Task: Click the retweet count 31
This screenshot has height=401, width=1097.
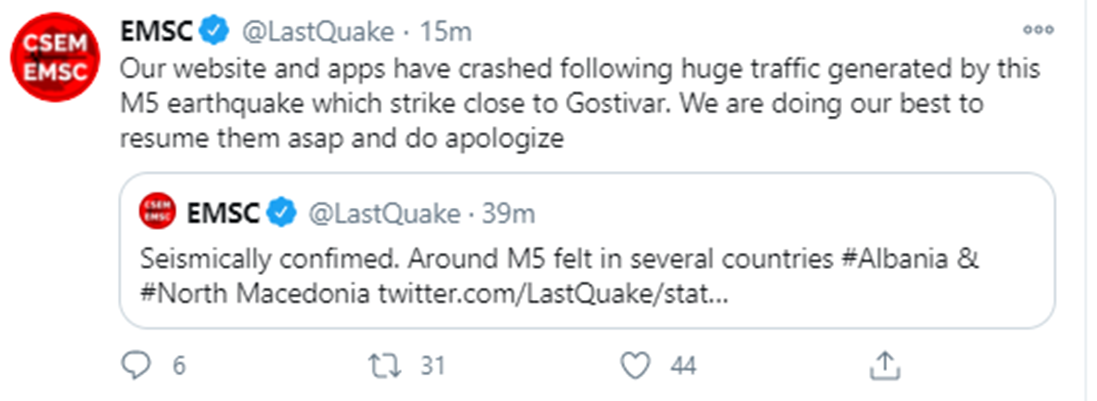Action: (x=432, y=366)
